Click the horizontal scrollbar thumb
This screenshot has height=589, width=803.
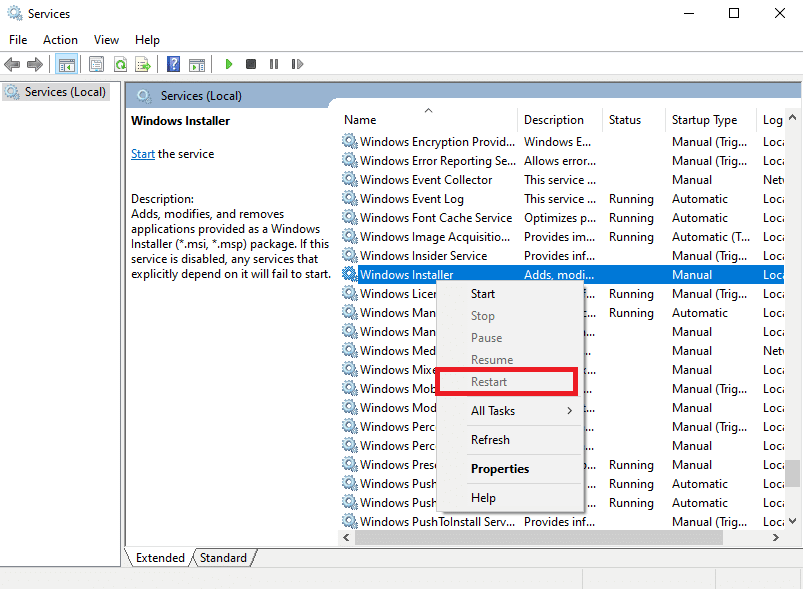tap(539, 537)
